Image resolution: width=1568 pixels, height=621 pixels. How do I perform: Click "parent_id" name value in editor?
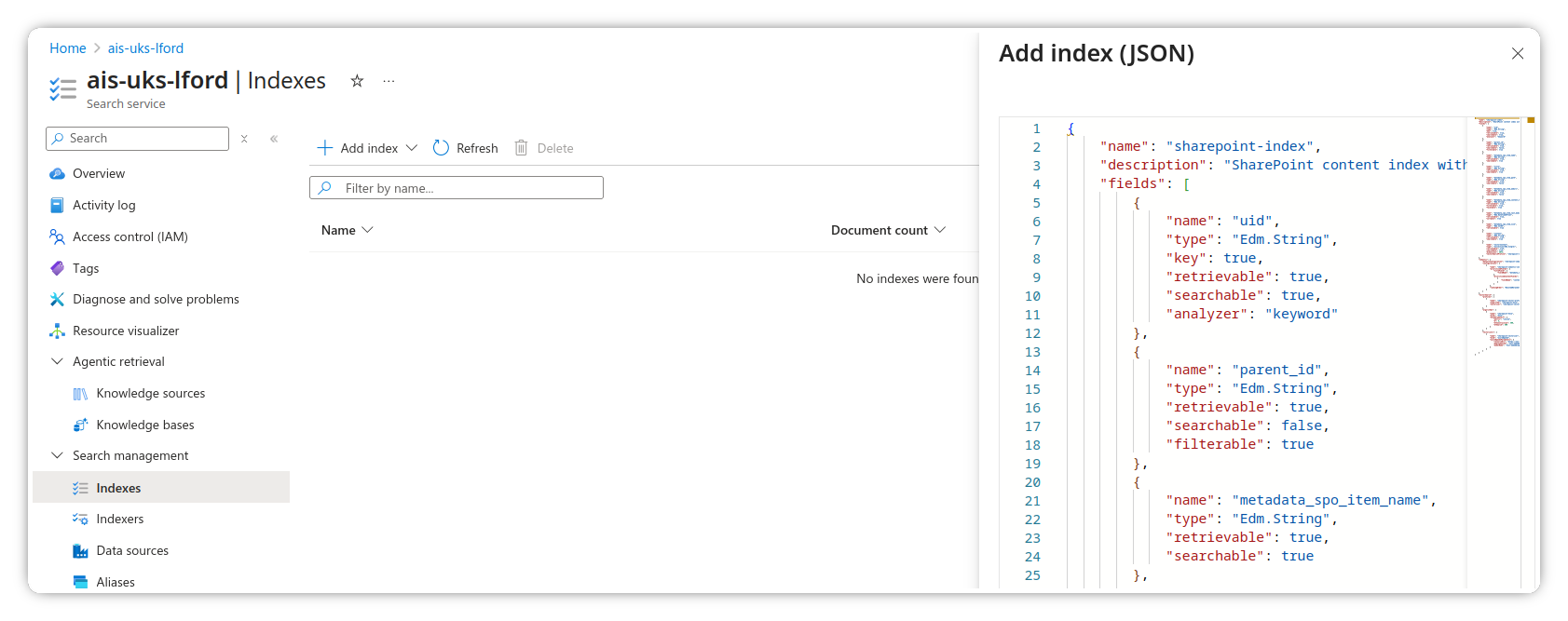click(1276, 370)
